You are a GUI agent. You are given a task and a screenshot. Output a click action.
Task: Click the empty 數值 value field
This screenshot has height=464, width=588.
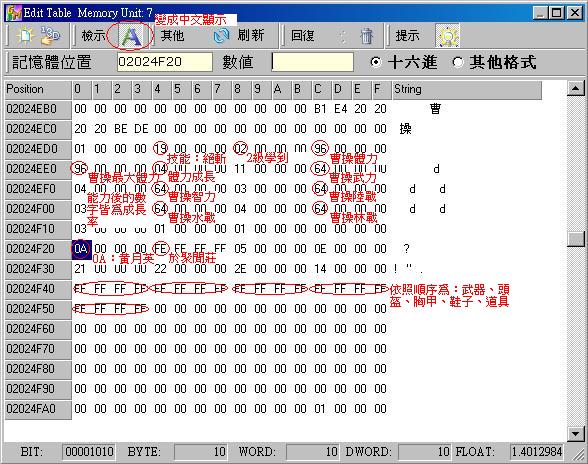pos(313,62)
